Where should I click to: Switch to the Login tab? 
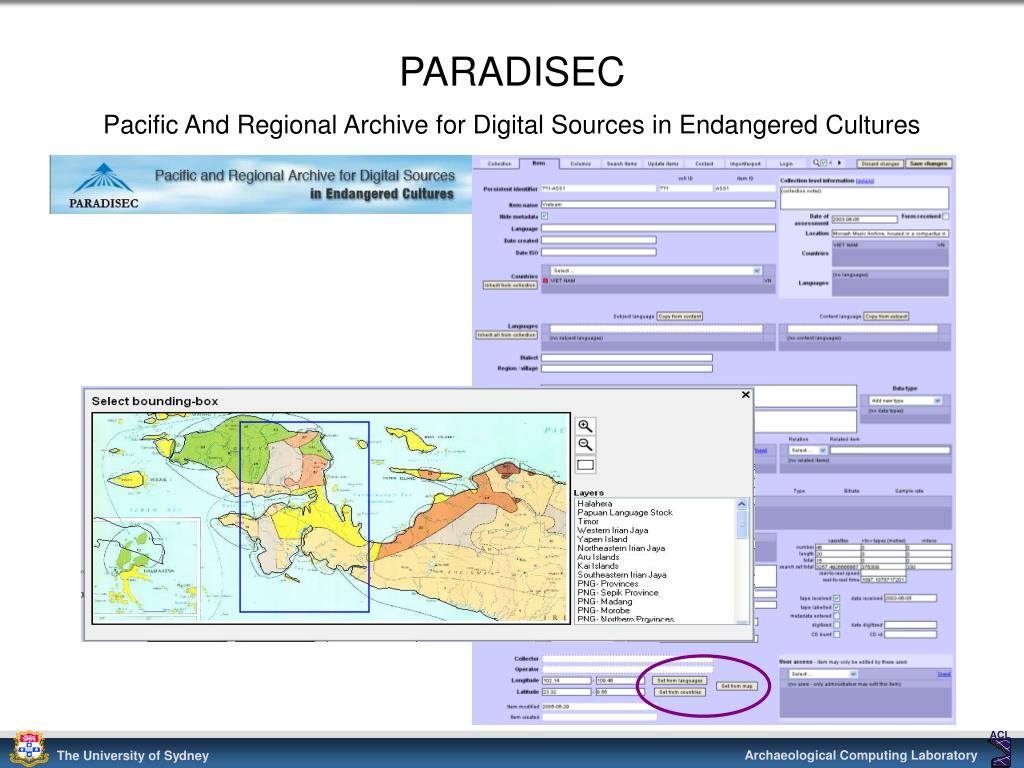786,164
